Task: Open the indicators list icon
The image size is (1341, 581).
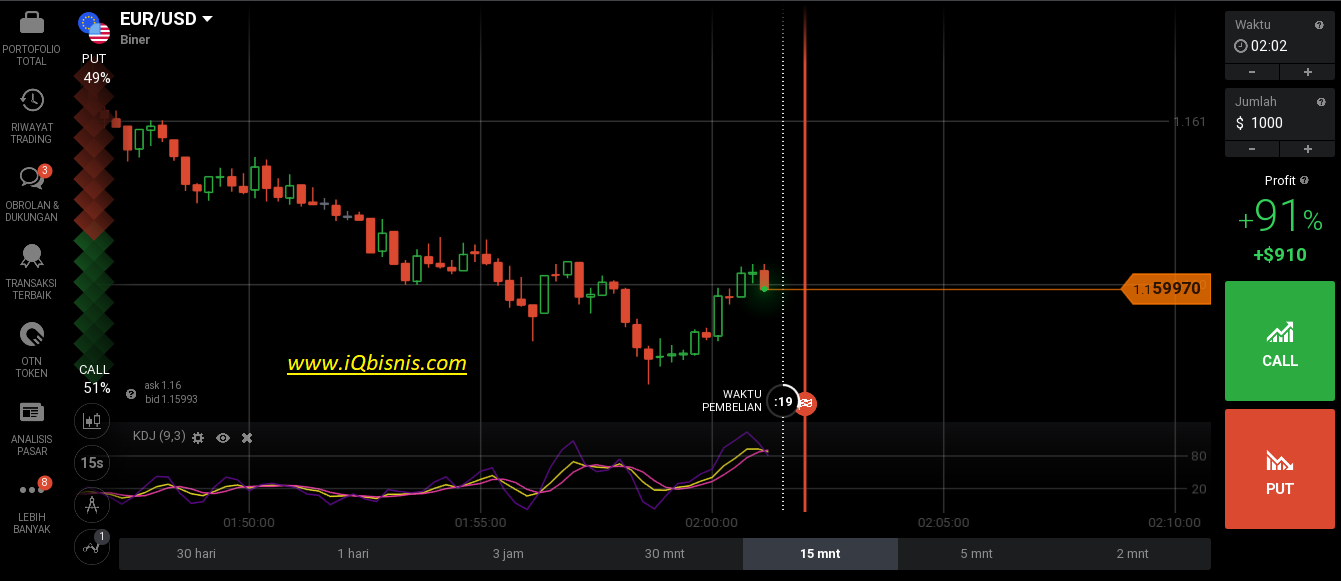Action: [x=91, y=547]
